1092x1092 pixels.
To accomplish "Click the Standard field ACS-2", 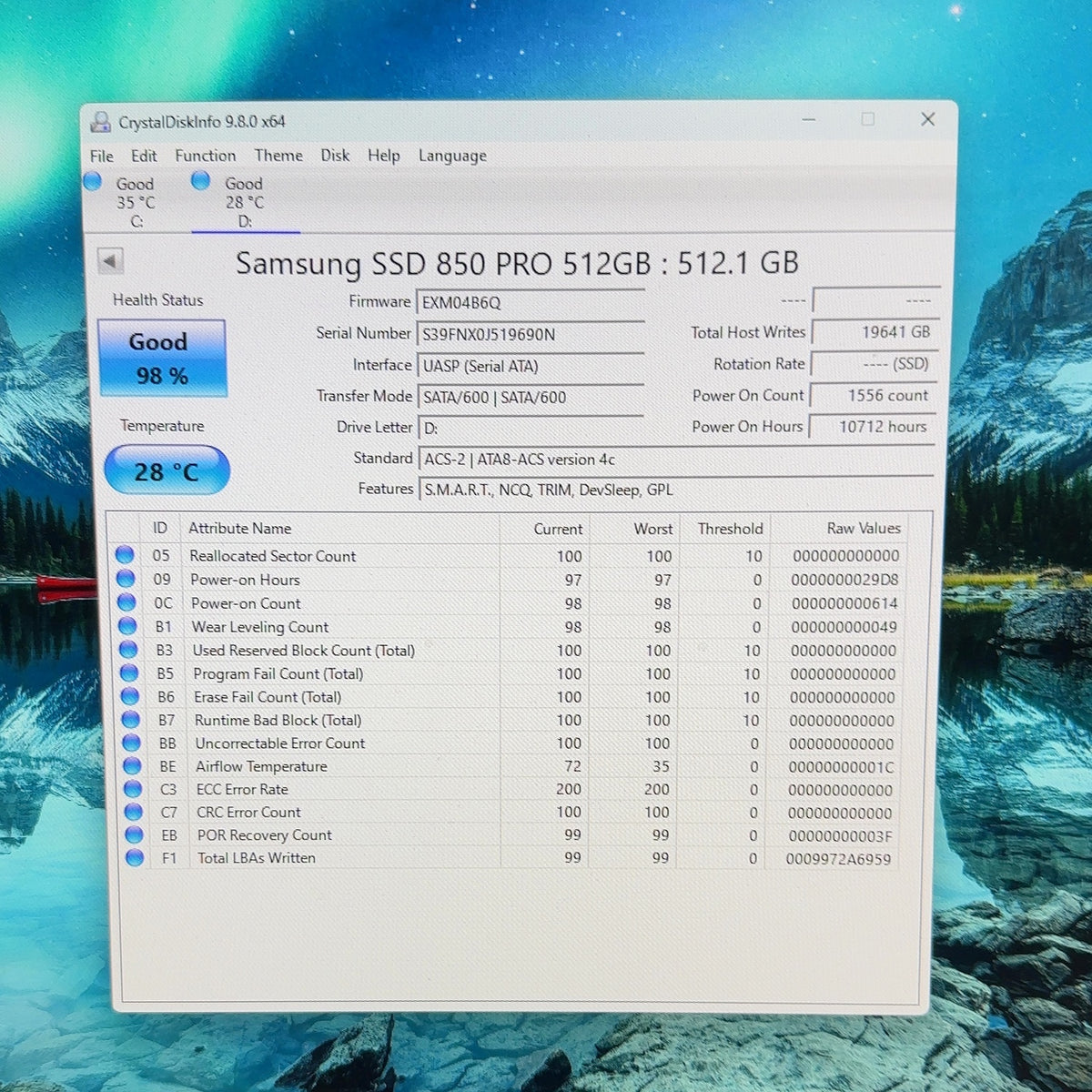I will pos(675,459).
